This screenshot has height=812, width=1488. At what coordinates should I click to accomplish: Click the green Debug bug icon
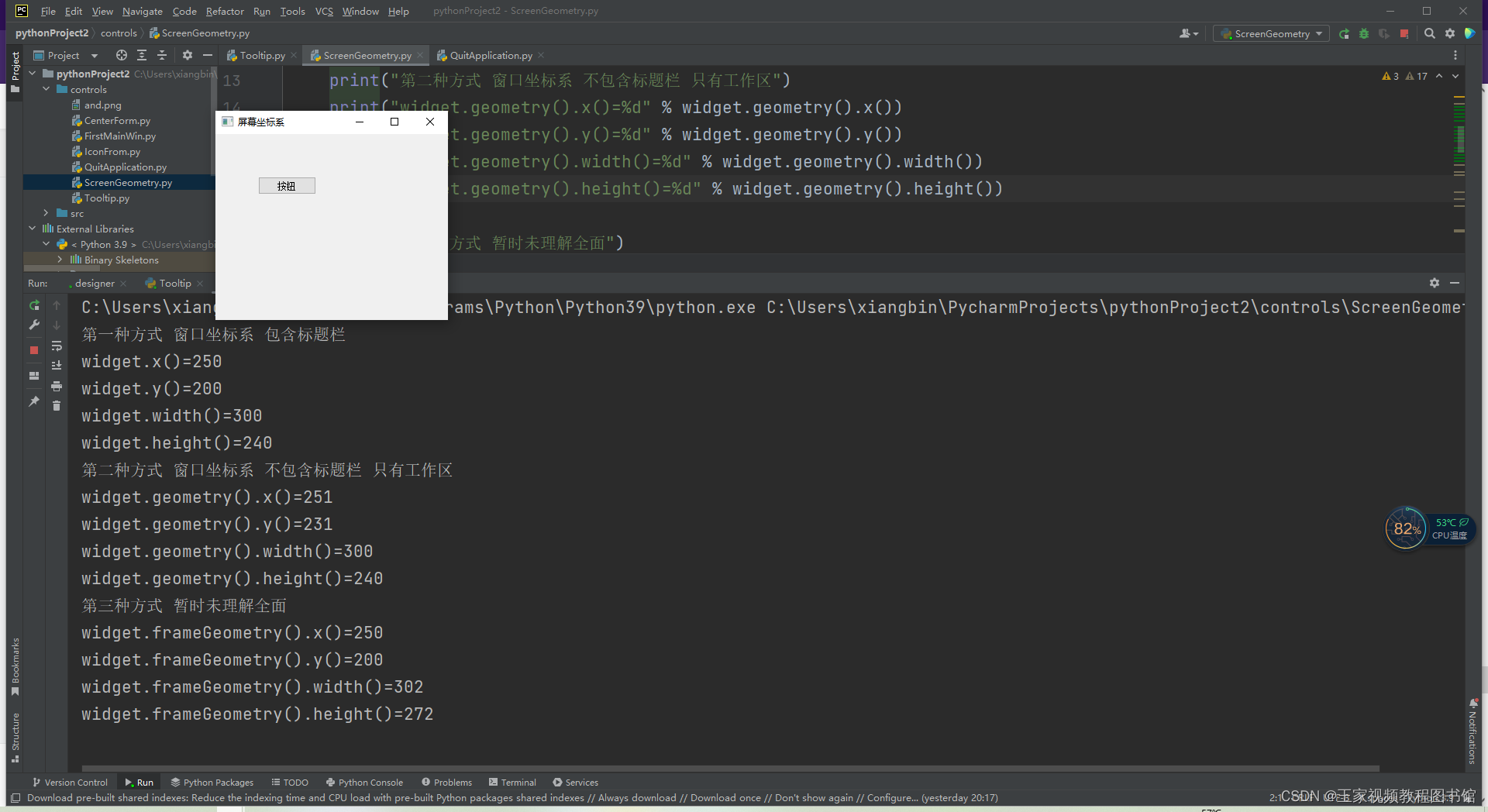[x=1364, y=34]
